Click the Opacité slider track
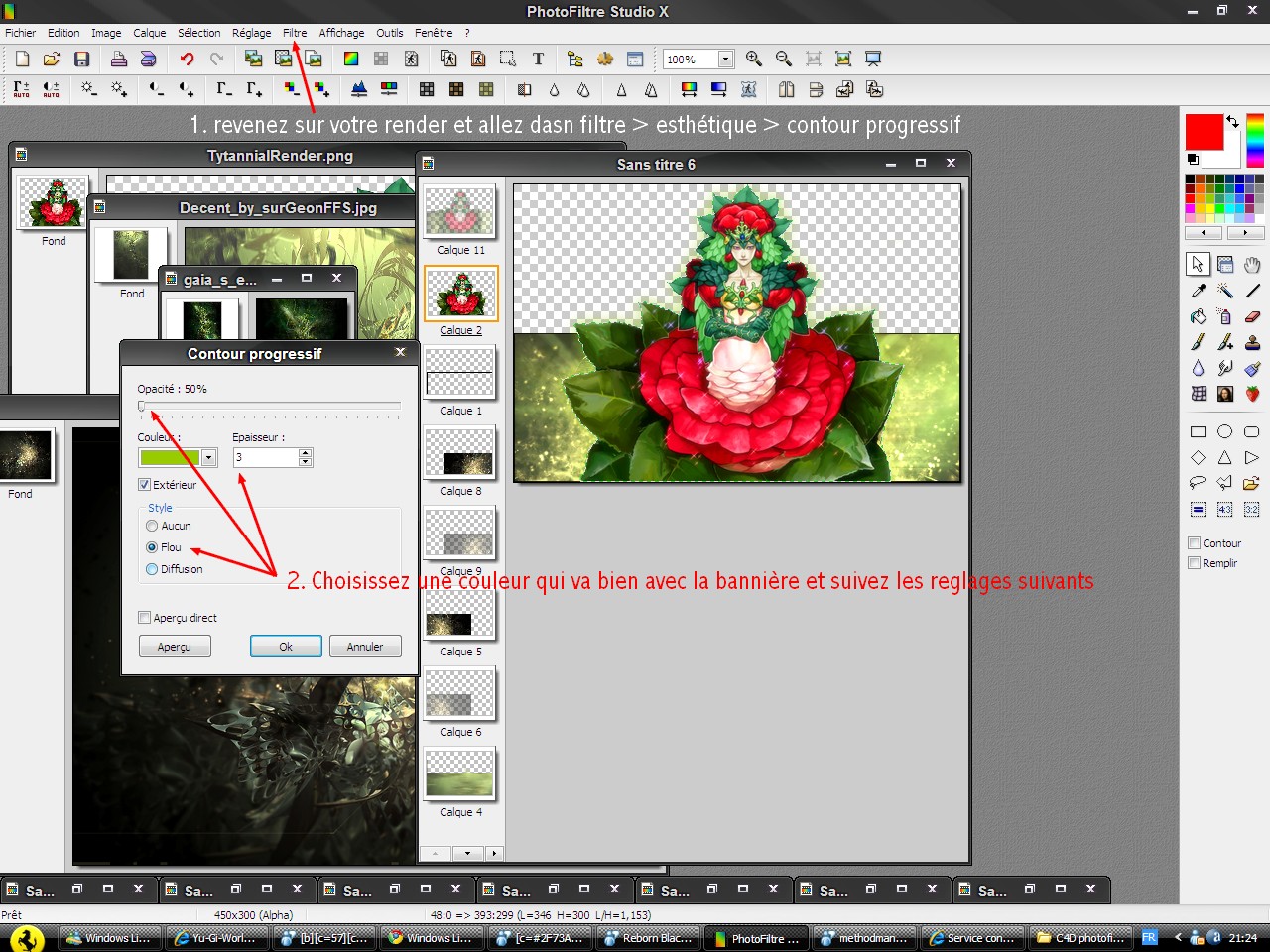Image resolution: width=1270 pixels, height=952 pixels. click(269, 406)
